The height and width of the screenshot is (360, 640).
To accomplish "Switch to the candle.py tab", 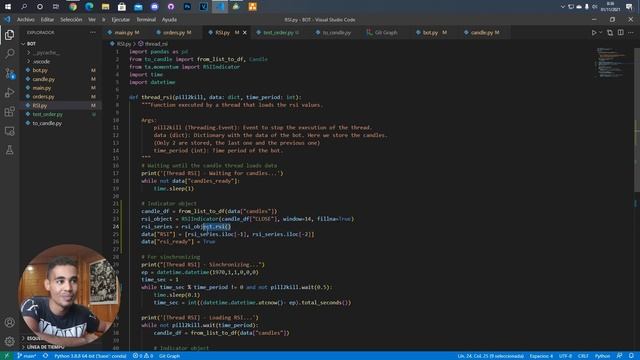I will [484, 33].
